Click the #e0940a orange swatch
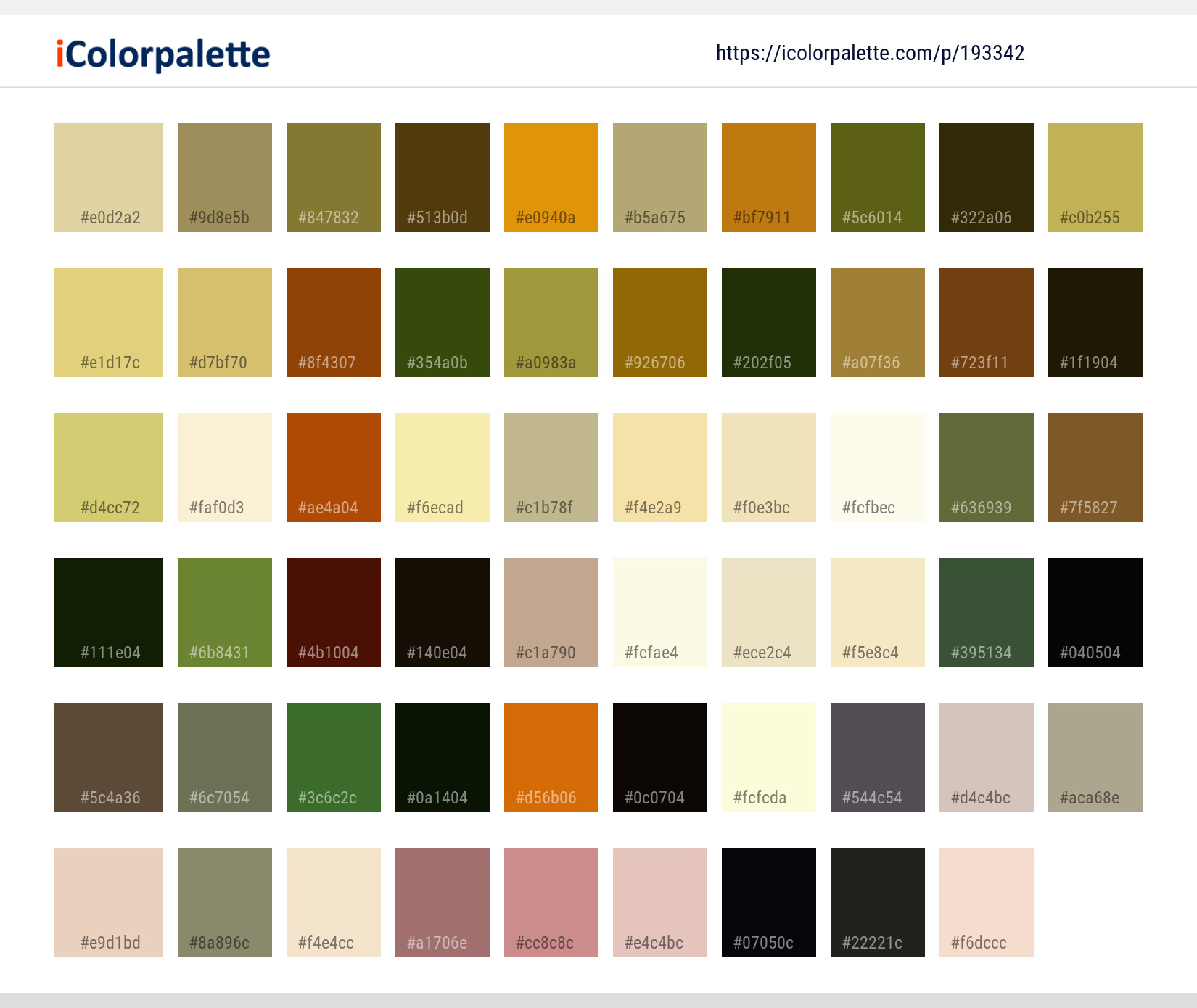The height and width of the screenshot is (1008, 1197). coord(551,177)
